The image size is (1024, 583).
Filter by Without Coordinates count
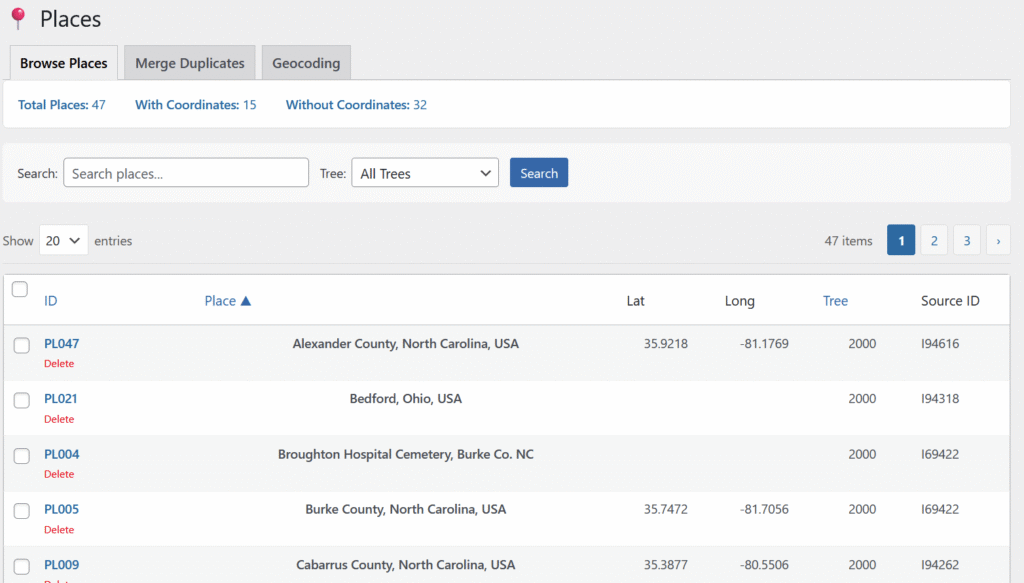[356, 105]
